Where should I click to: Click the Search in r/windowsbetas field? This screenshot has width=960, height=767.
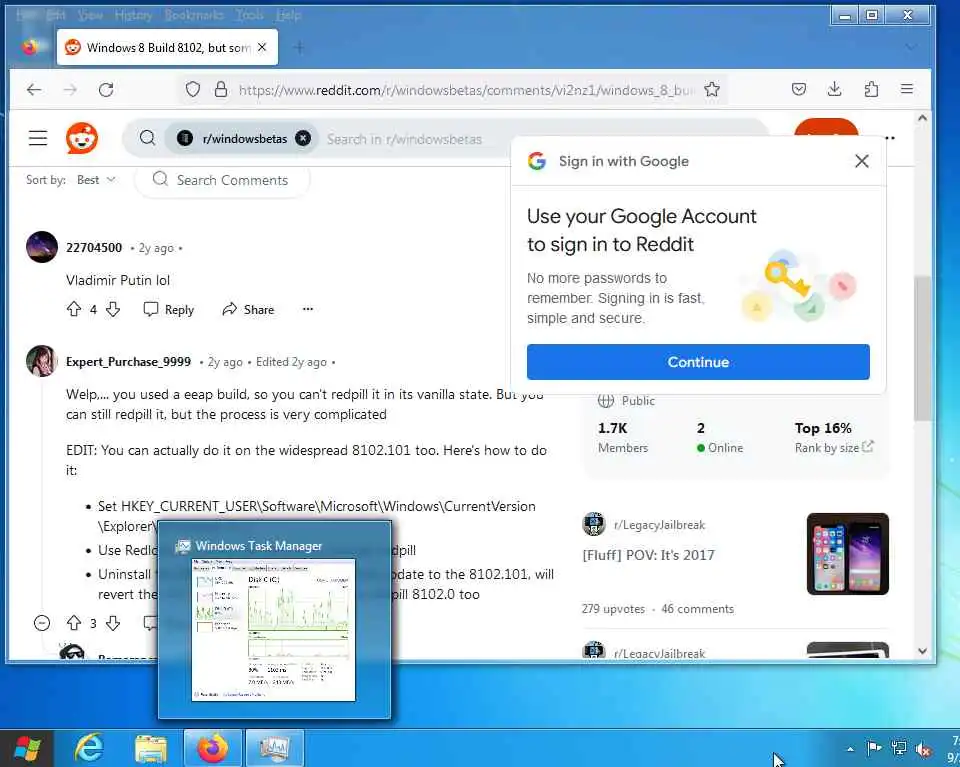(404, 139)
